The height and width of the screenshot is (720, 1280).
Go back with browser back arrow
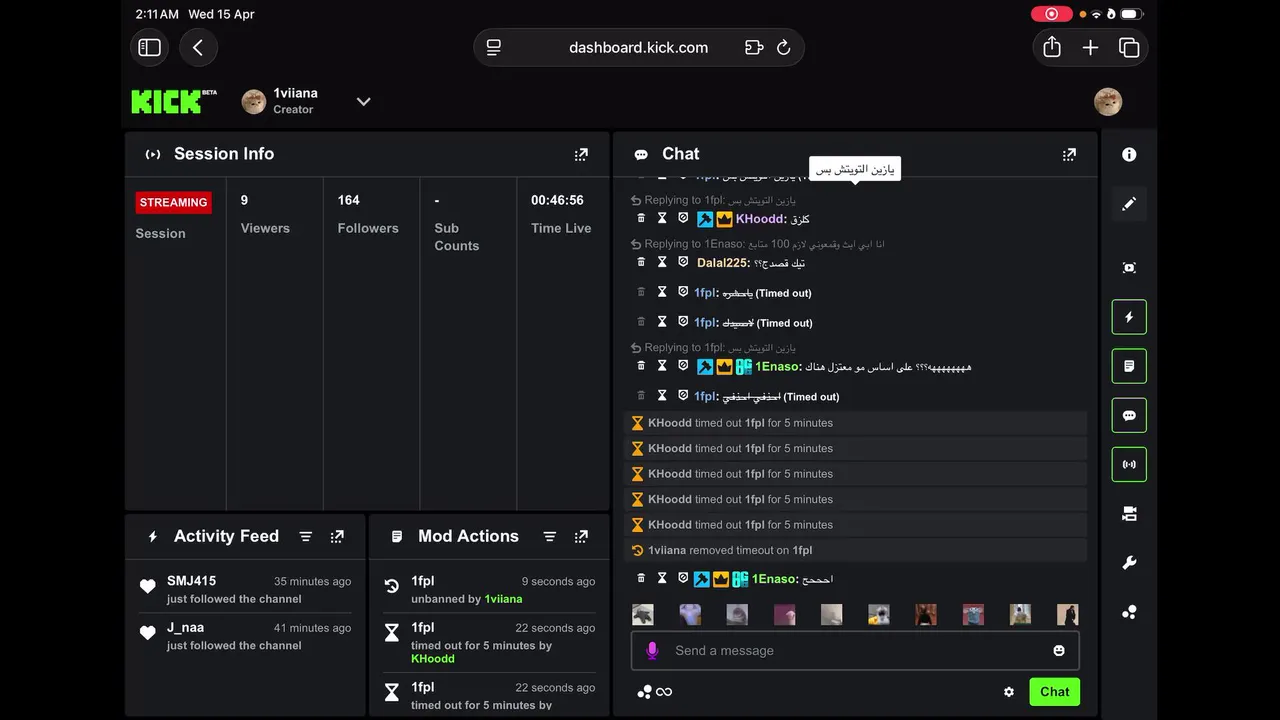(198, 47)
